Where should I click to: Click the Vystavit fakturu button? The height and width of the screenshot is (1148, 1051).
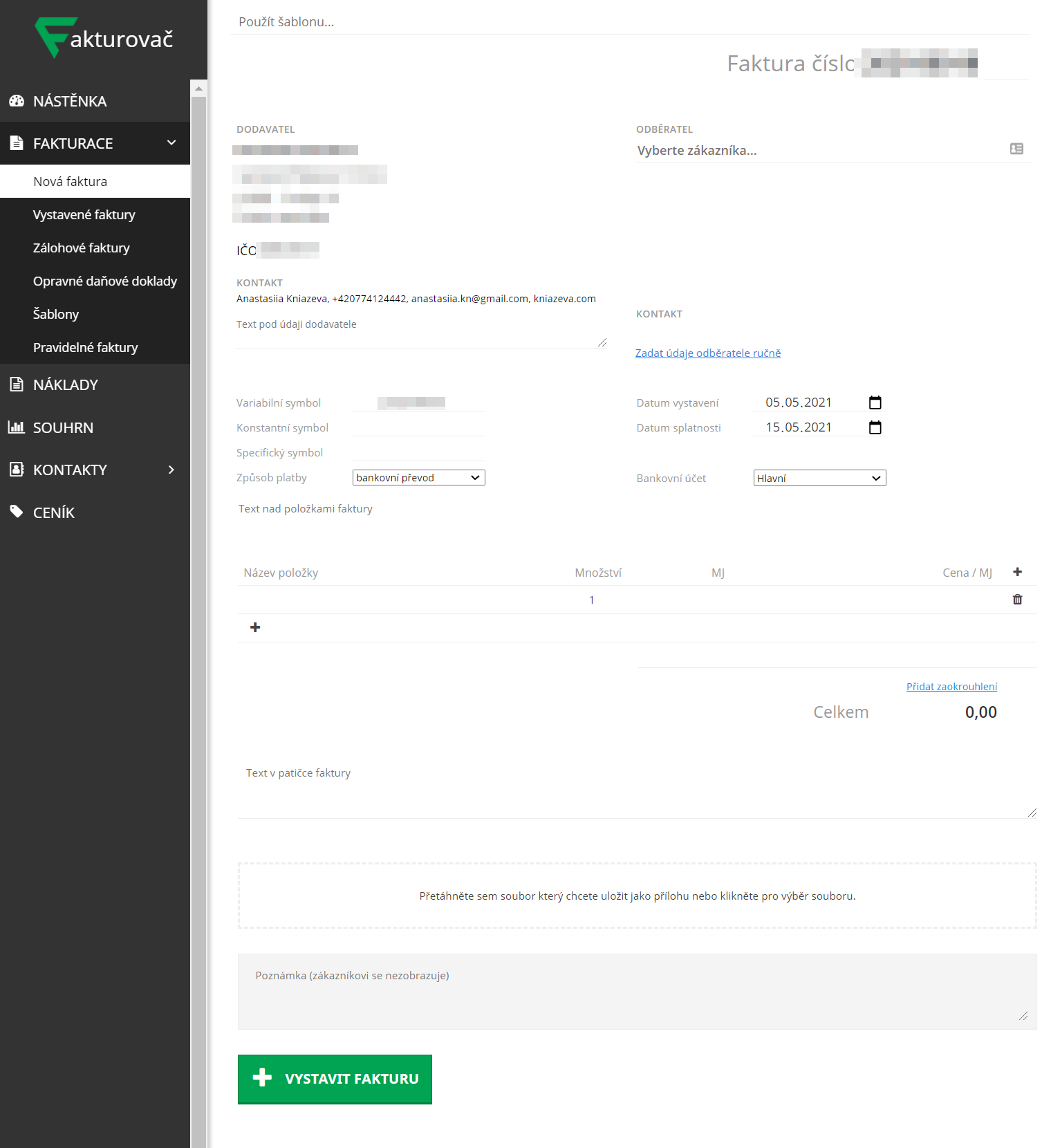335,1079
